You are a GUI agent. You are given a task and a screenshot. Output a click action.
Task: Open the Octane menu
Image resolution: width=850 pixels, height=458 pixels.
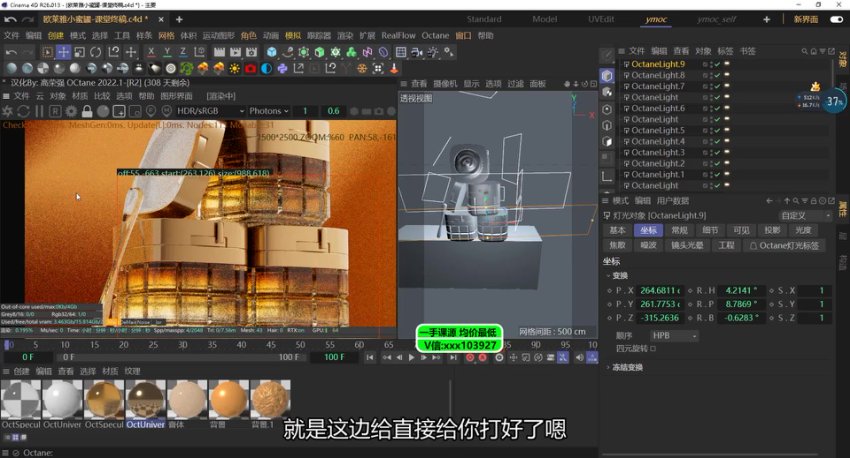tap(435, 35)
